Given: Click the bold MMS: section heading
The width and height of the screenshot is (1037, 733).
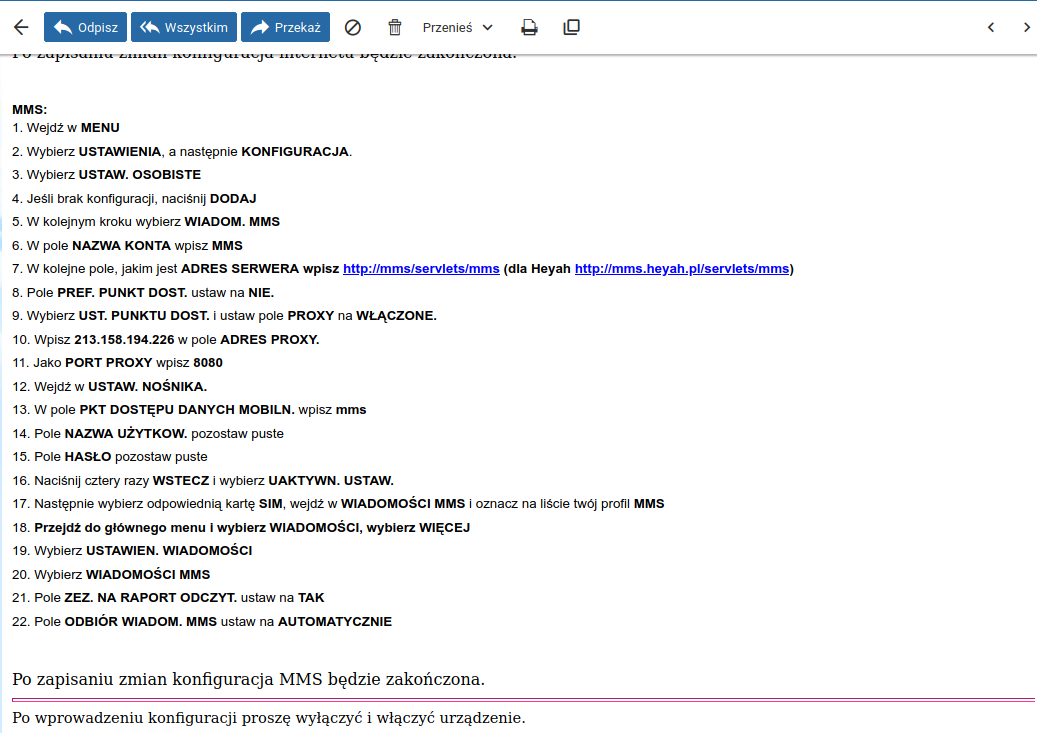Looking at the screenshot, I should click(x=30, y=109).
